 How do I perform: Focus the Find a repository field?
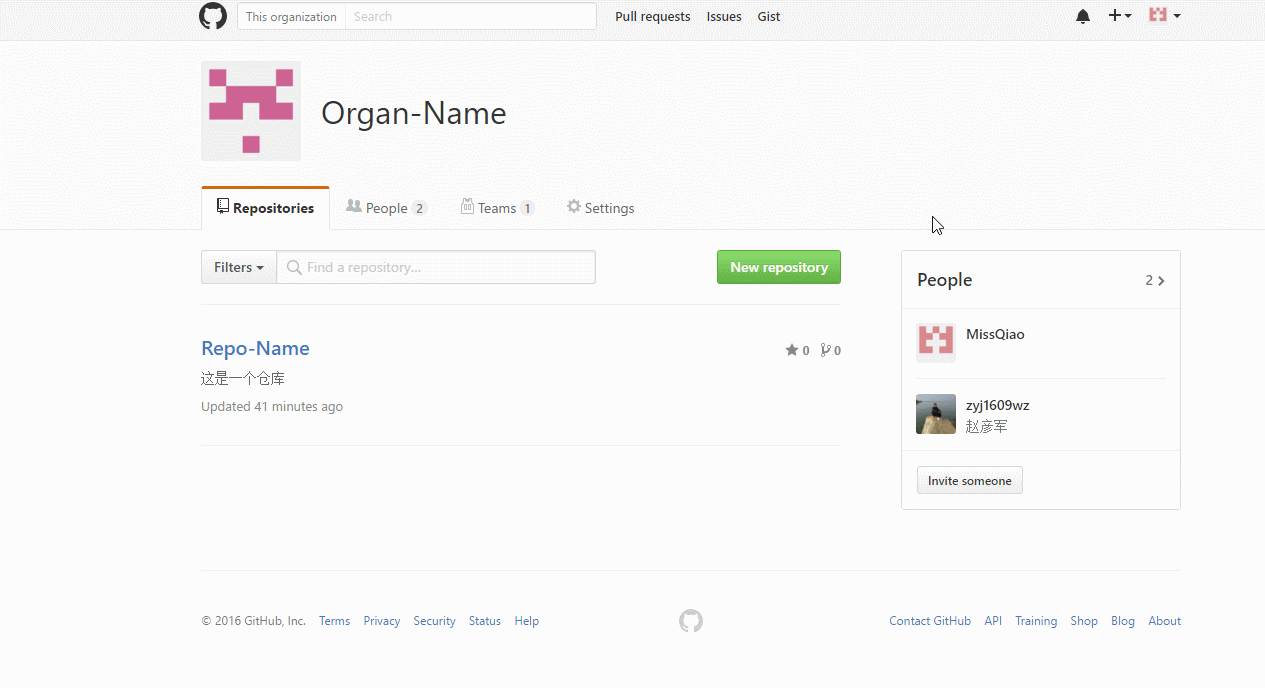(436, 267)
